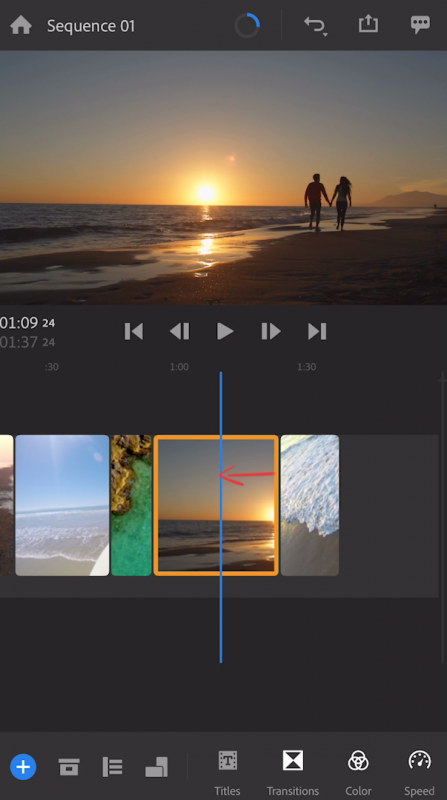Add media with the blue plus button
The image size is (447, 800).
23,766
